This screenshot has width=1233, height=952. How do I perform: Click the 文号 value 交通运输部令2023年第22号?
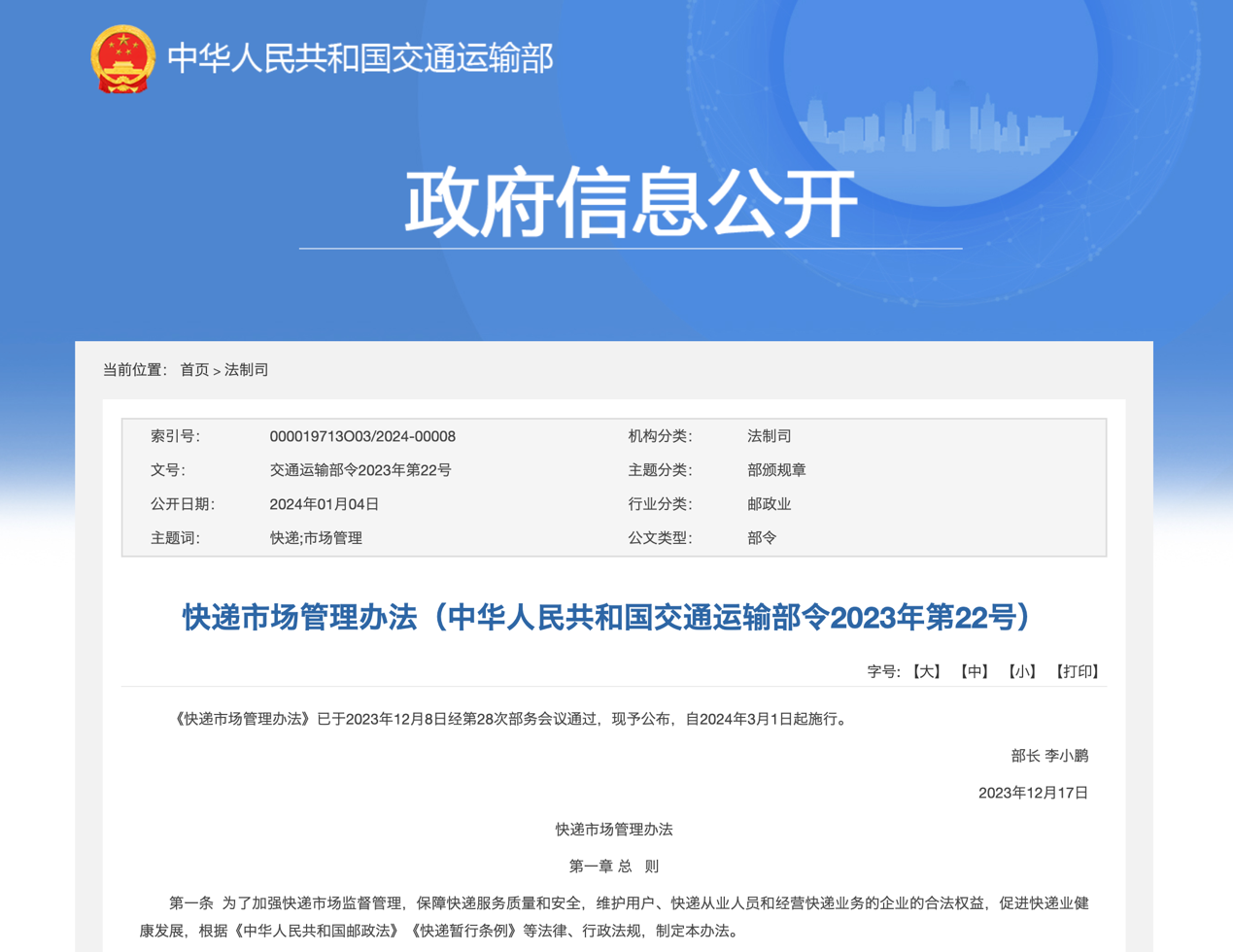[360, 470]
